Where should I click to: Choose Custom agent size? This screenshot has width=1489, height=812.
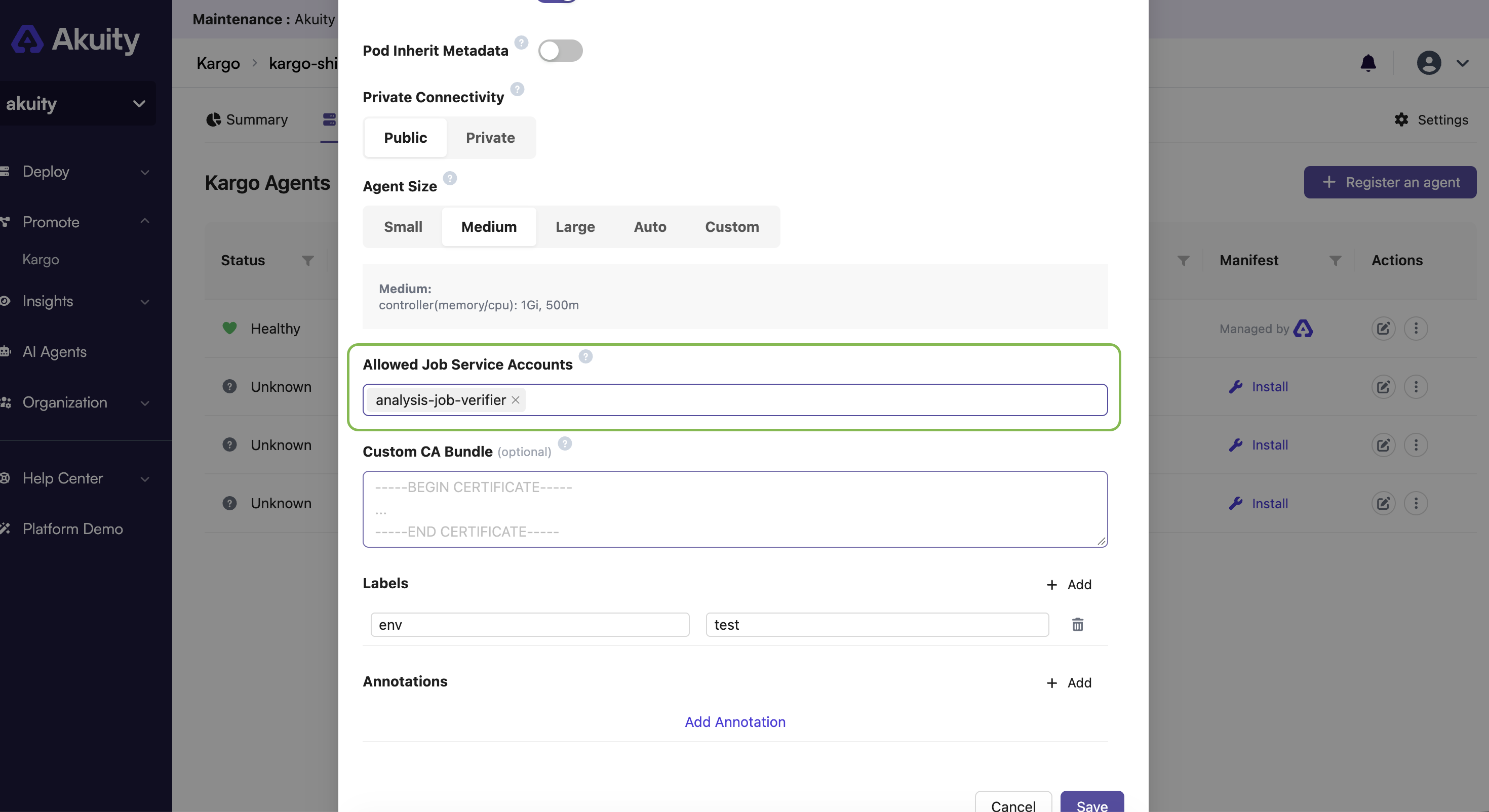[732, 227]
